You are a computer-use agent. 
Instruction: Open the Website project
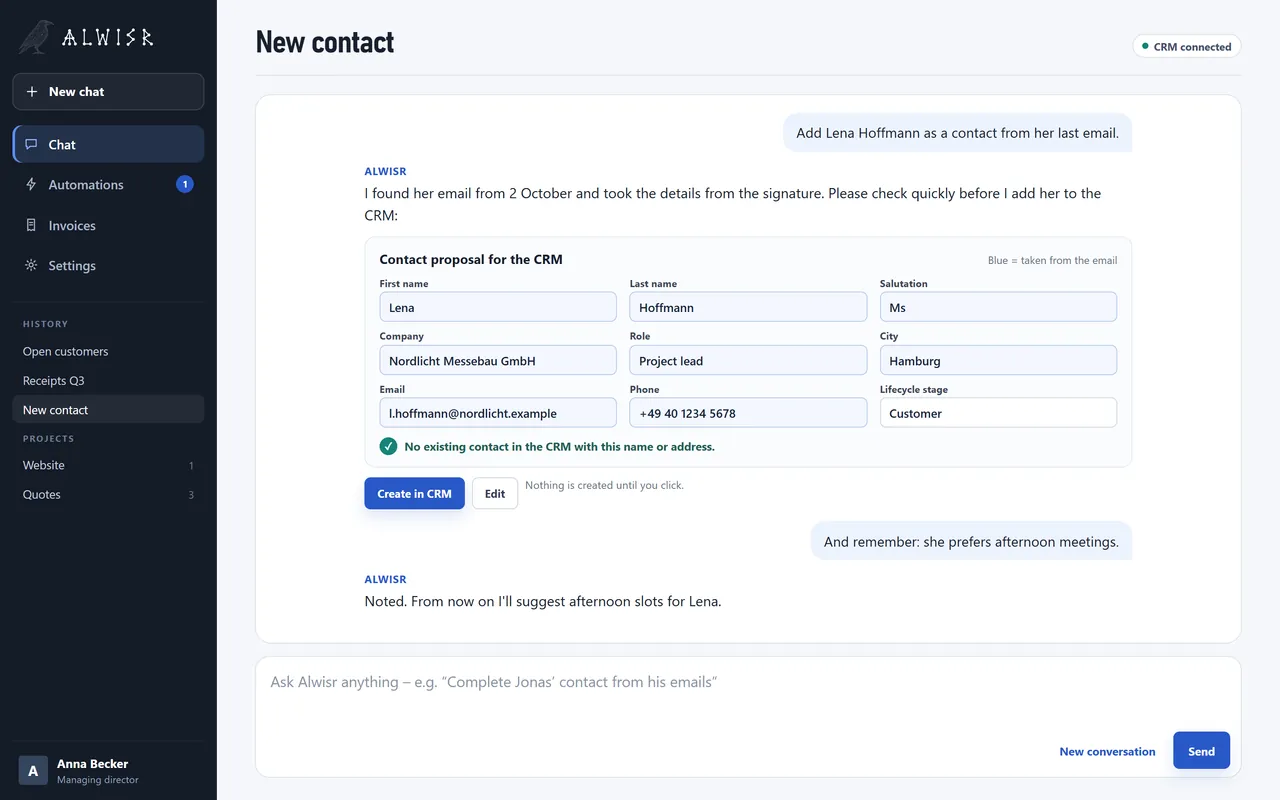click(108, 465)
